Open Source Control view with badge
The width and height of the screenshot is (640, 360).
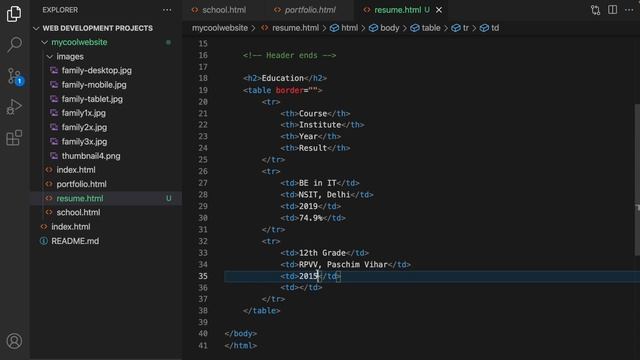point(15,76)
